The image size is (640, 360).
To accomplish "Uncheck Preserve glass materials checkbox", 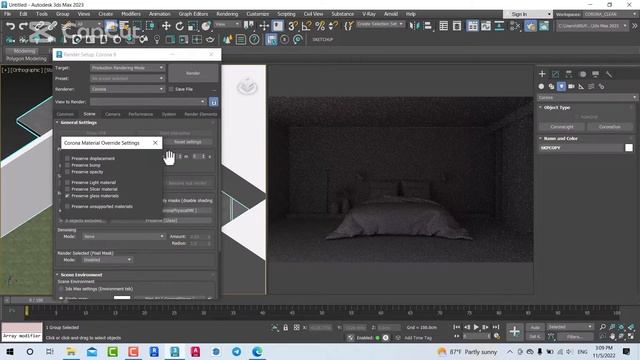I will tap(68, 196).
